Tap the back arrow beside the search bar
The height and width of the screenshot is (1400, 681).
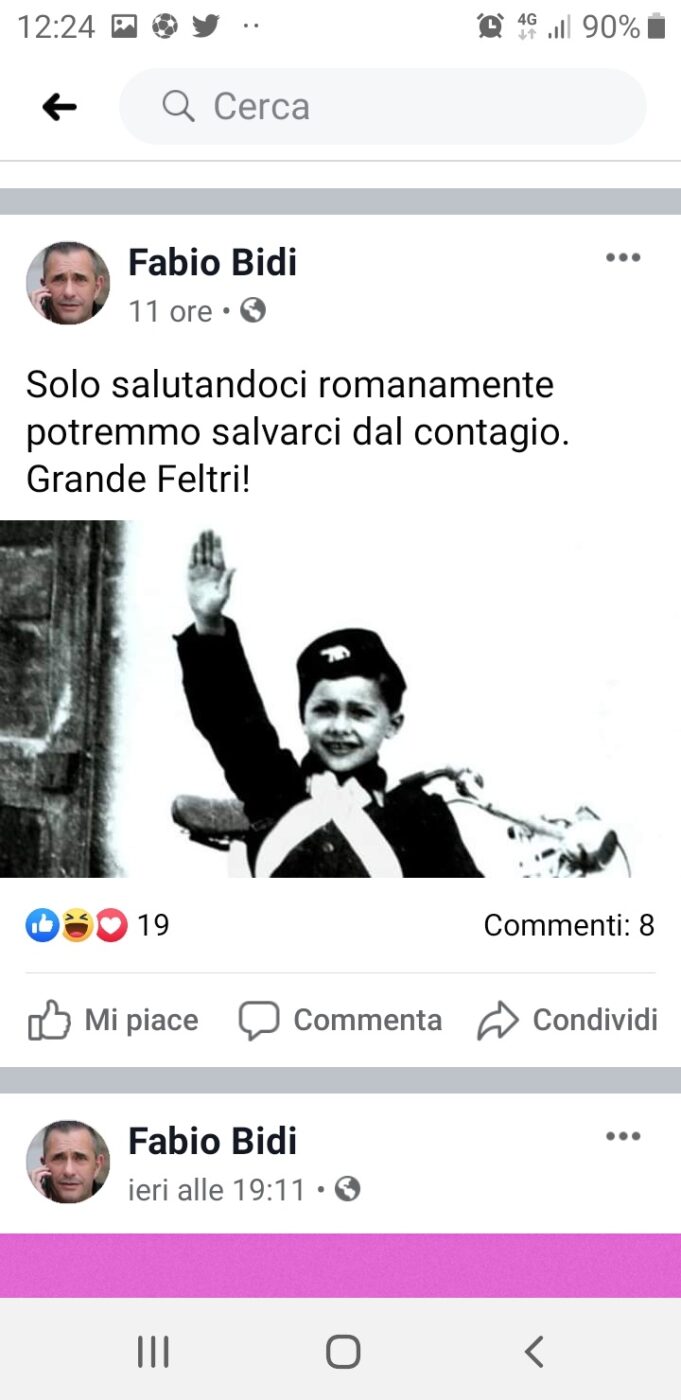click(59, 107)
